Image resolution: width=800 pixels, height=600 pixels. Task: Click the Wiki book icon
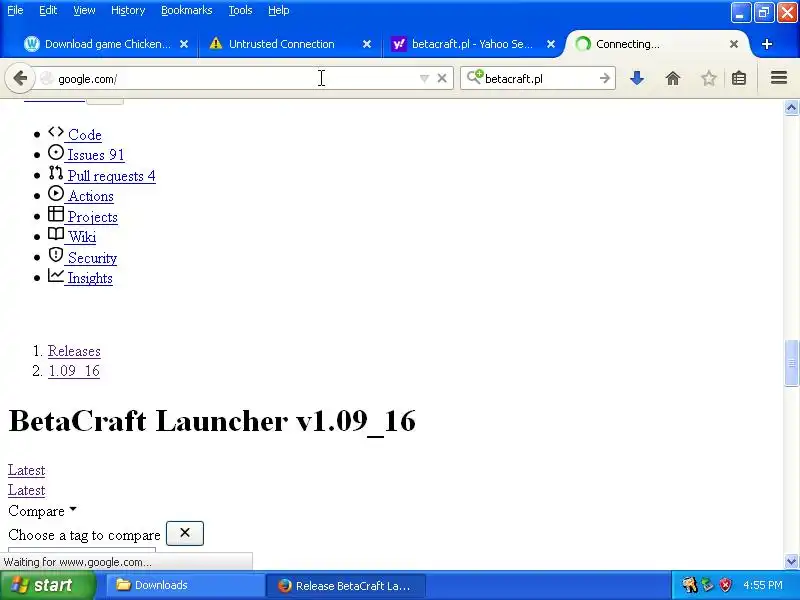pos(56,234)
